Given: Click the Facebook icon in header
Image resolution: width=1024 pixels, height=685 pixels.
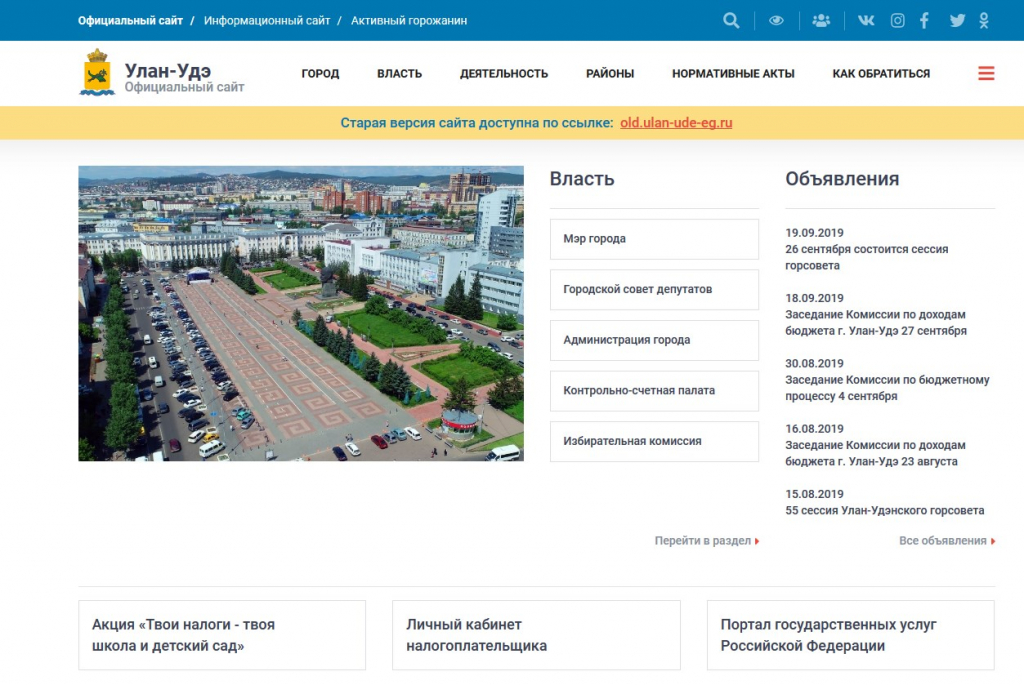Looking at the screenshot, I should point(925,20).
